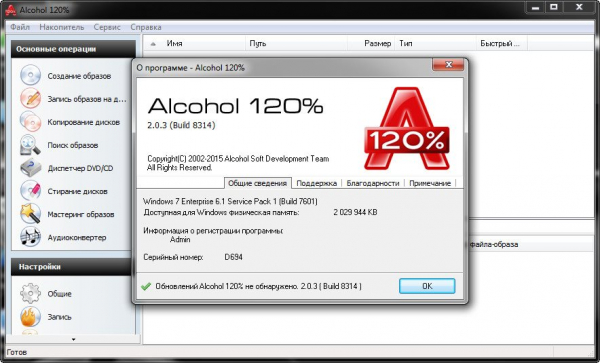Open the Диспетчер DVD/CD manager icon
Image resolution: width=600 pixels, height=363 pixels.
coord(30,168)
